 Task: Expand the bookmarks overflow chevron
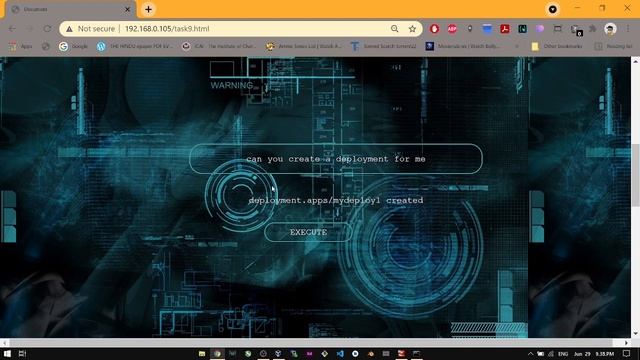(517, 46)
